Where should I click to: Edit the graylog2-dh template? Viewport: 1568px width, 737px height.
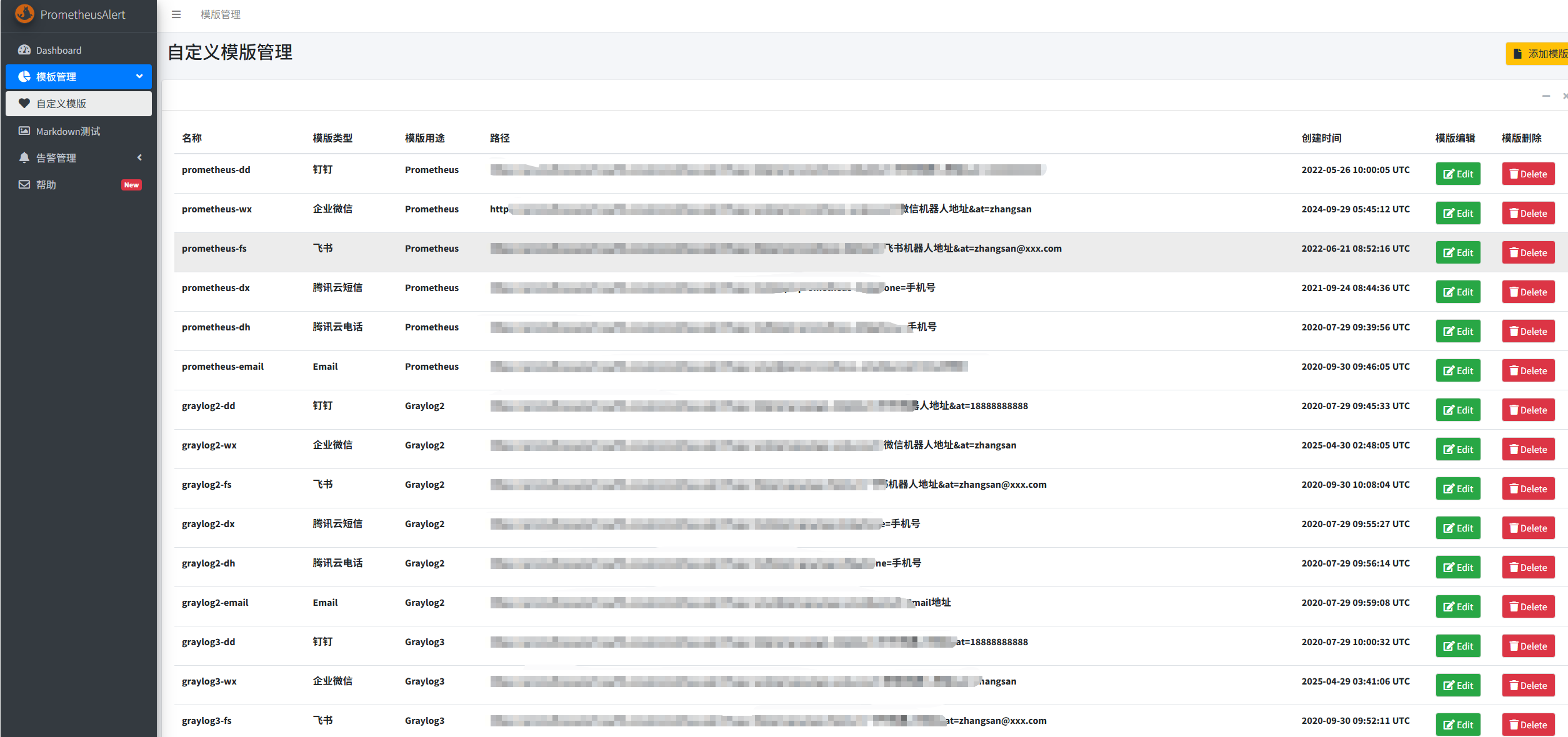1458,568
